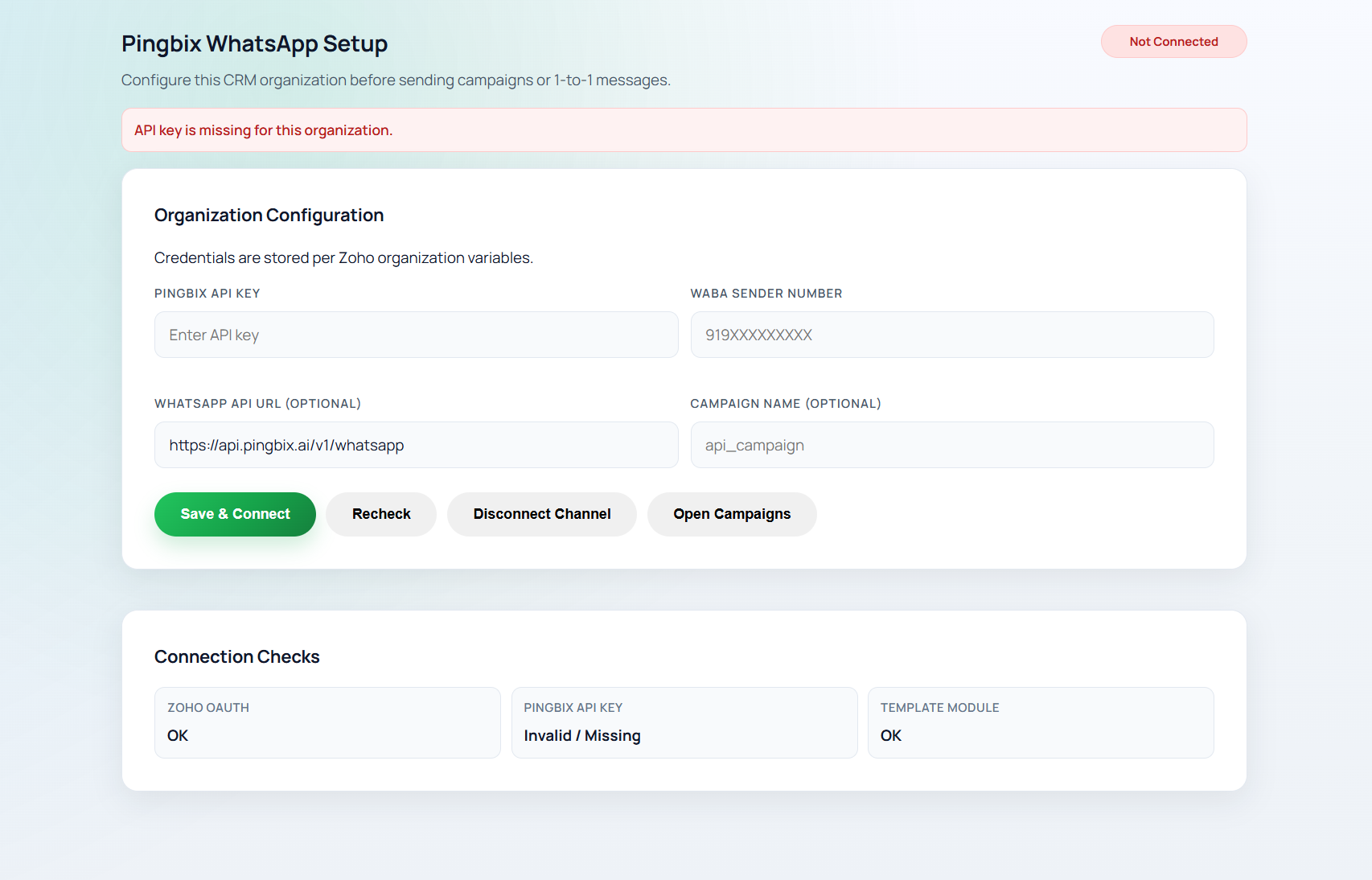Click the OK status under Template Module
1372x880 pixels.
pyautogui.click(x=890, y=735)
